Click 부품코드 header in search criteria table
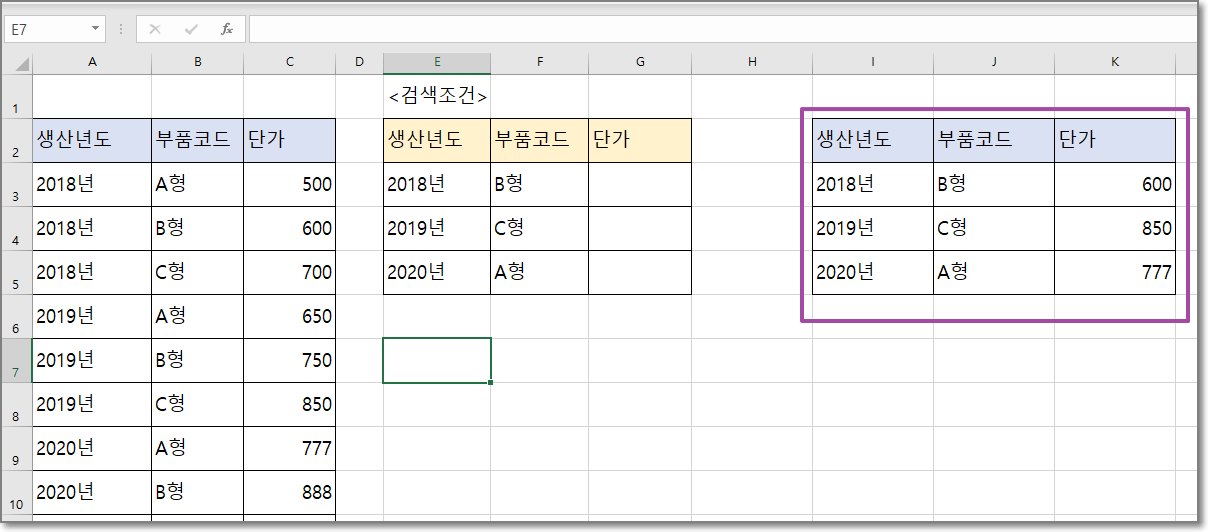The height and width of the screenshot is (532, 1208). [540, 141]
